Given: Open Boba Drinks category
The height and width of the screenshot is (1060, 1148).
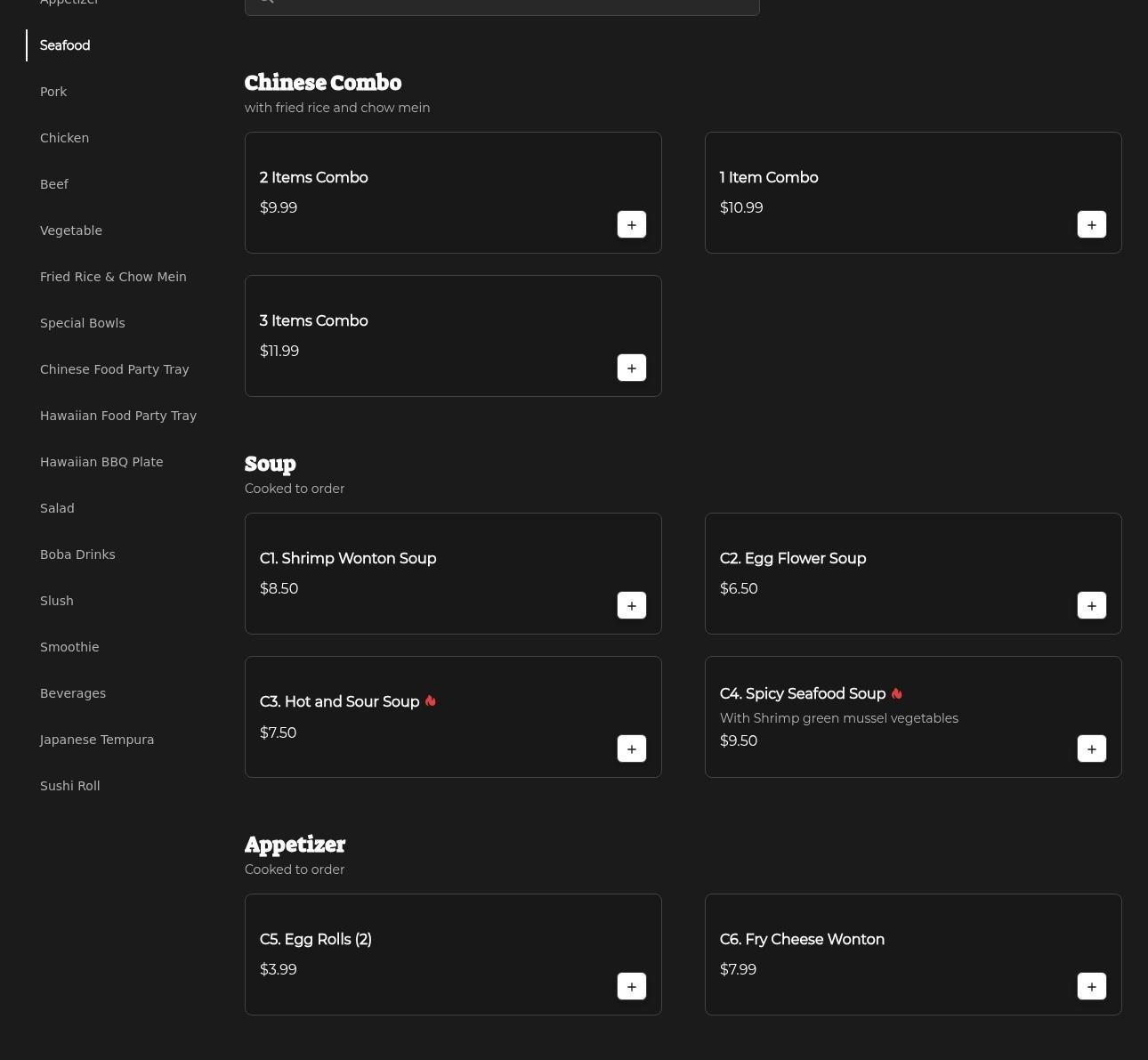Looking at the screenshot, I should point(77,554).
